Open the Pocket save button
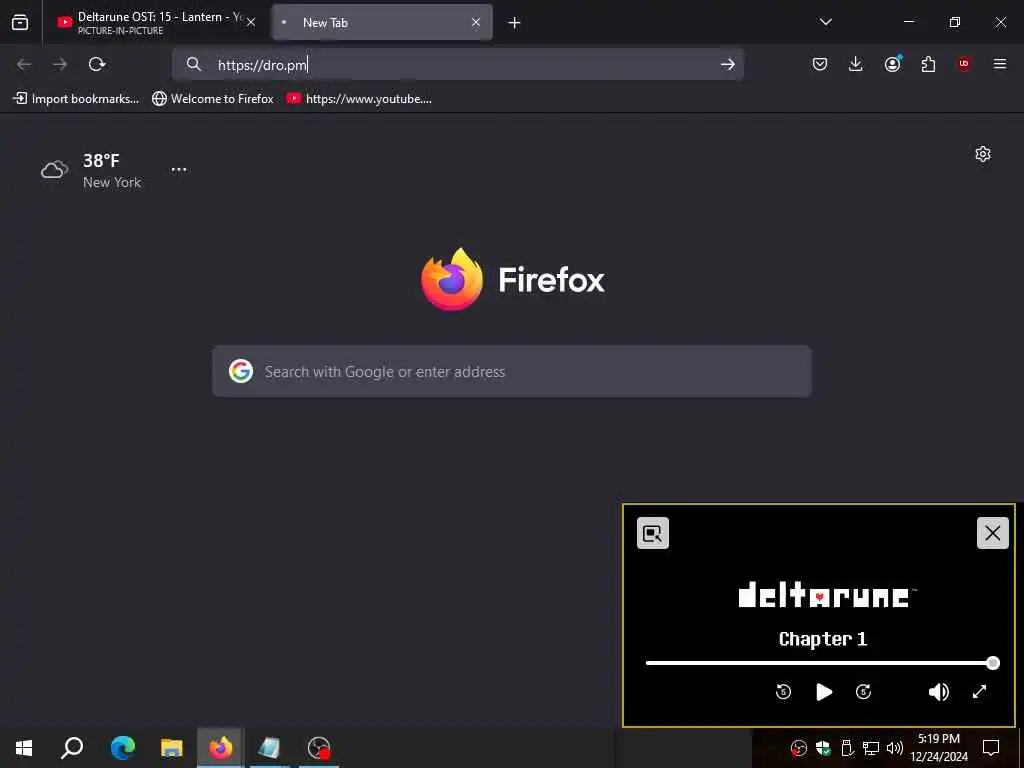Viewport: 1024px width, 768px height. (820, 64)
